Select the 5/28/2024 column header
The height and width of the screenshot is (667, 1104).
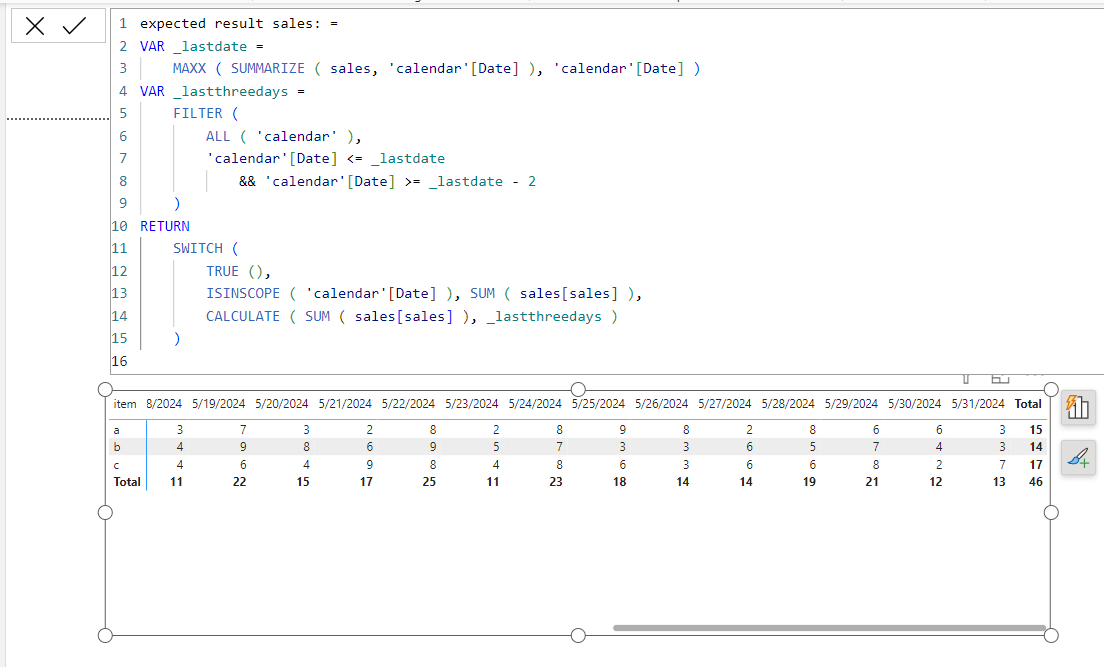point(788,404)
